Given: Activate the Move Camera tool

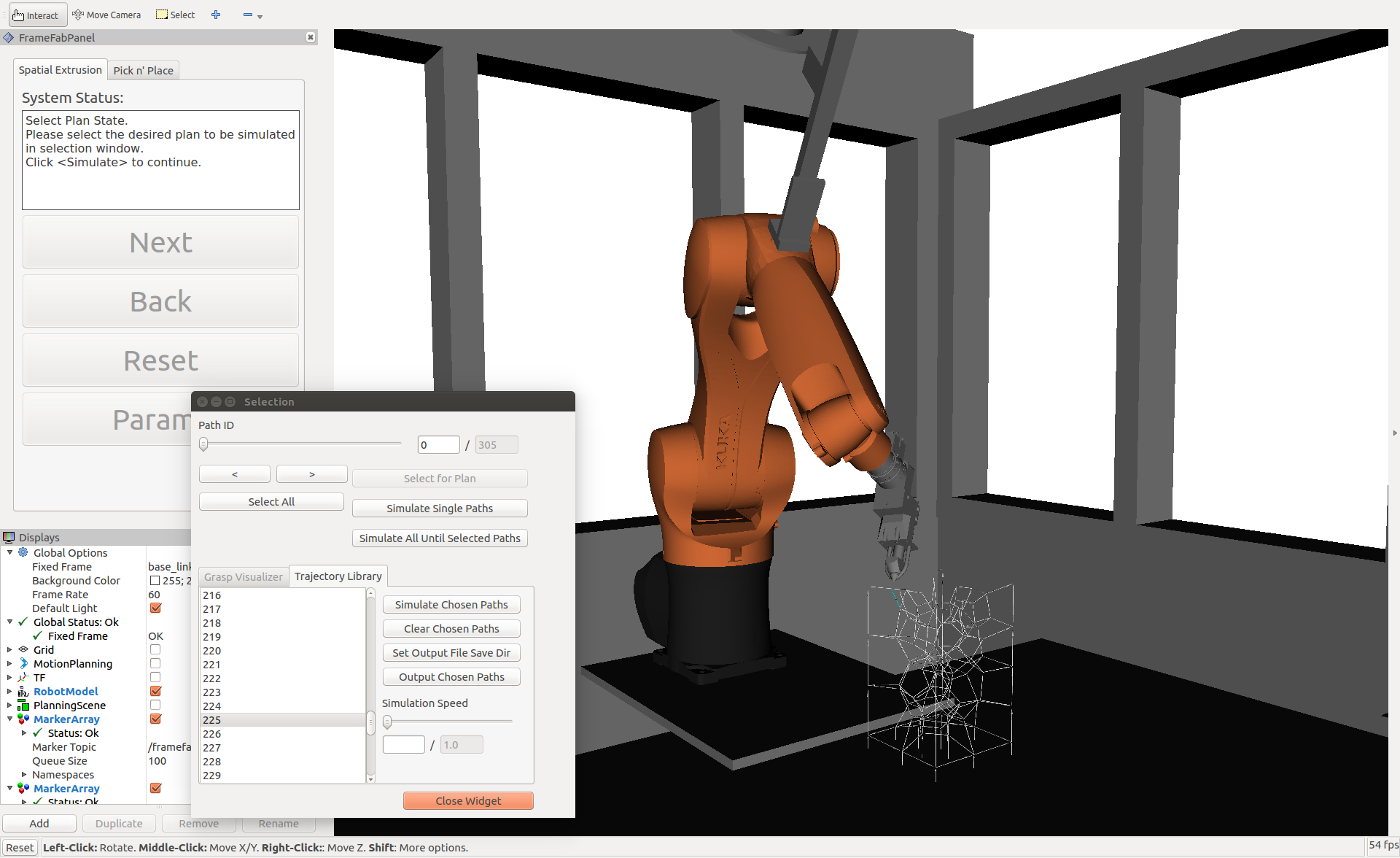Looking at the screenshot, I should (x=106, y=15).
